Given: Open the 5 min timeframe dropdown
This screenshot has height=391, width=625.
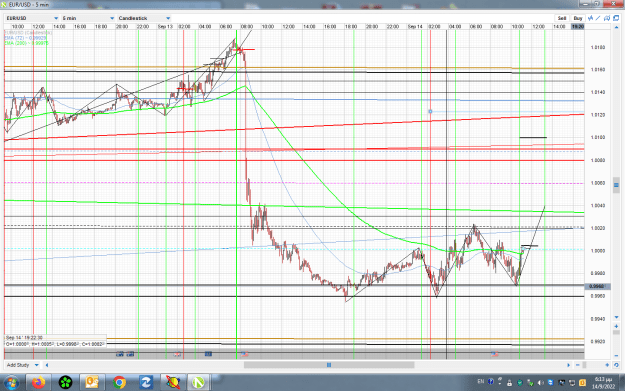Looking at the screenshot, I should [x=88, y=18].
